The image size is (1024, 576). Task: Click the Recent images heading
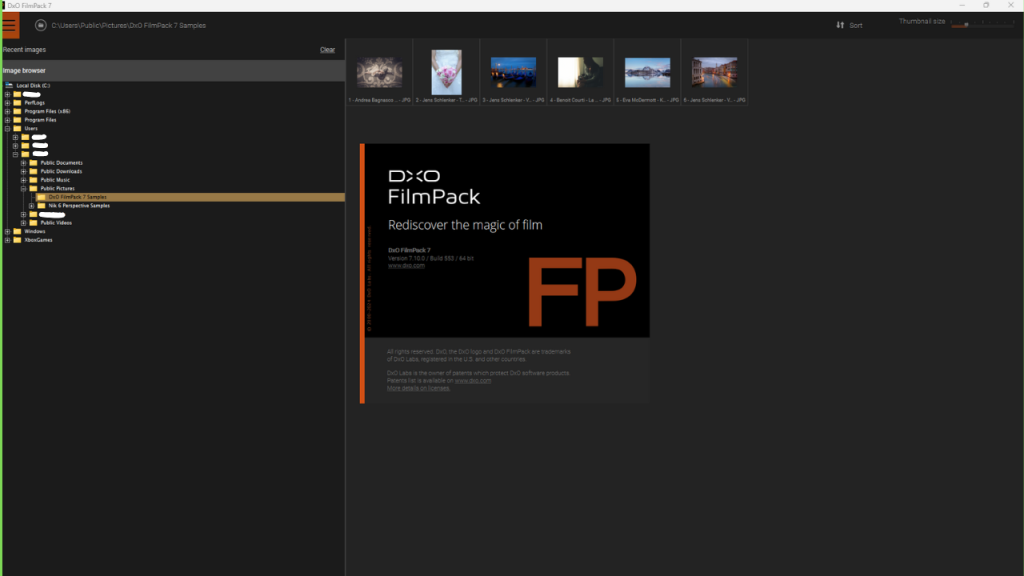coord(24,50)
